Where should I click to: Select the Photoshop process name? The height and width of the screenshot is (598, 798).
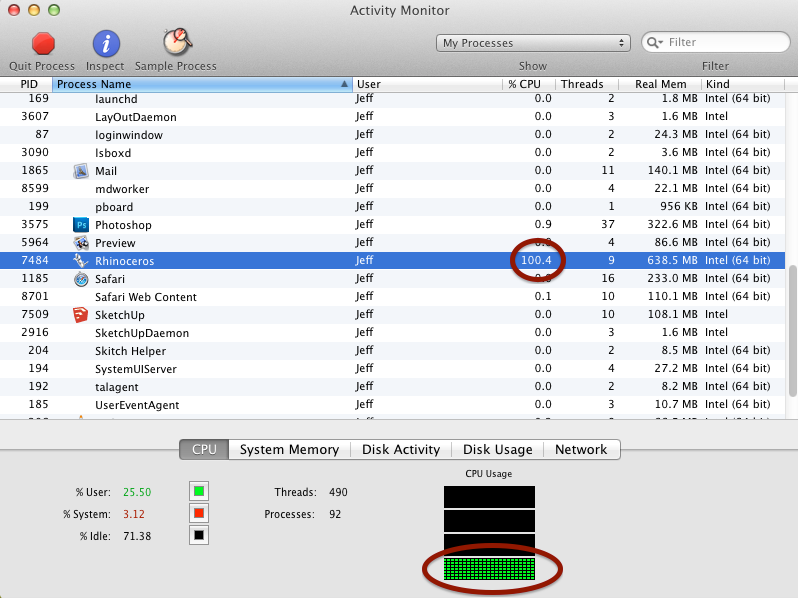(123, 225)
